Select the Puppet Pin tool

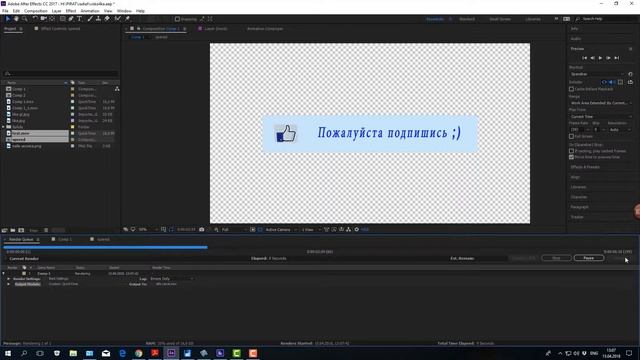[x=127, y=19]
